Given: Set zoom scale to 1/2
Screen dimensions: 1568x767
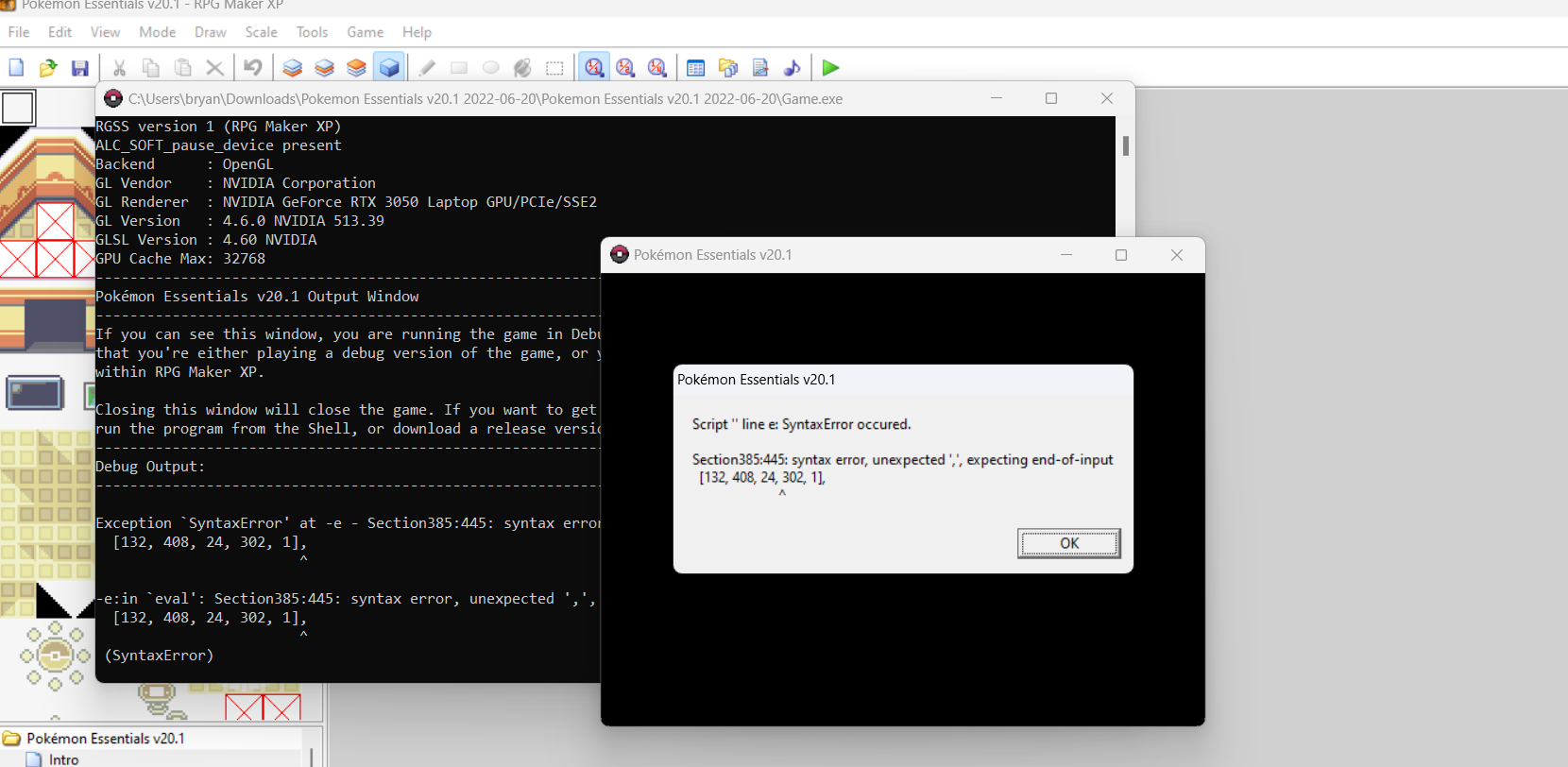Looking at the screenshot, I should pos(625,68).
